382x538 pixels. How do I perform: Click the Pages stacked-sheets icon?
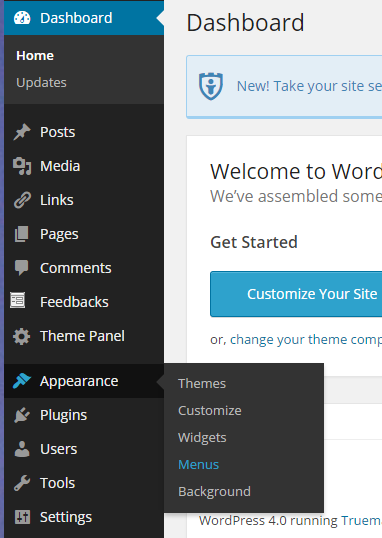tap(22, 234)
